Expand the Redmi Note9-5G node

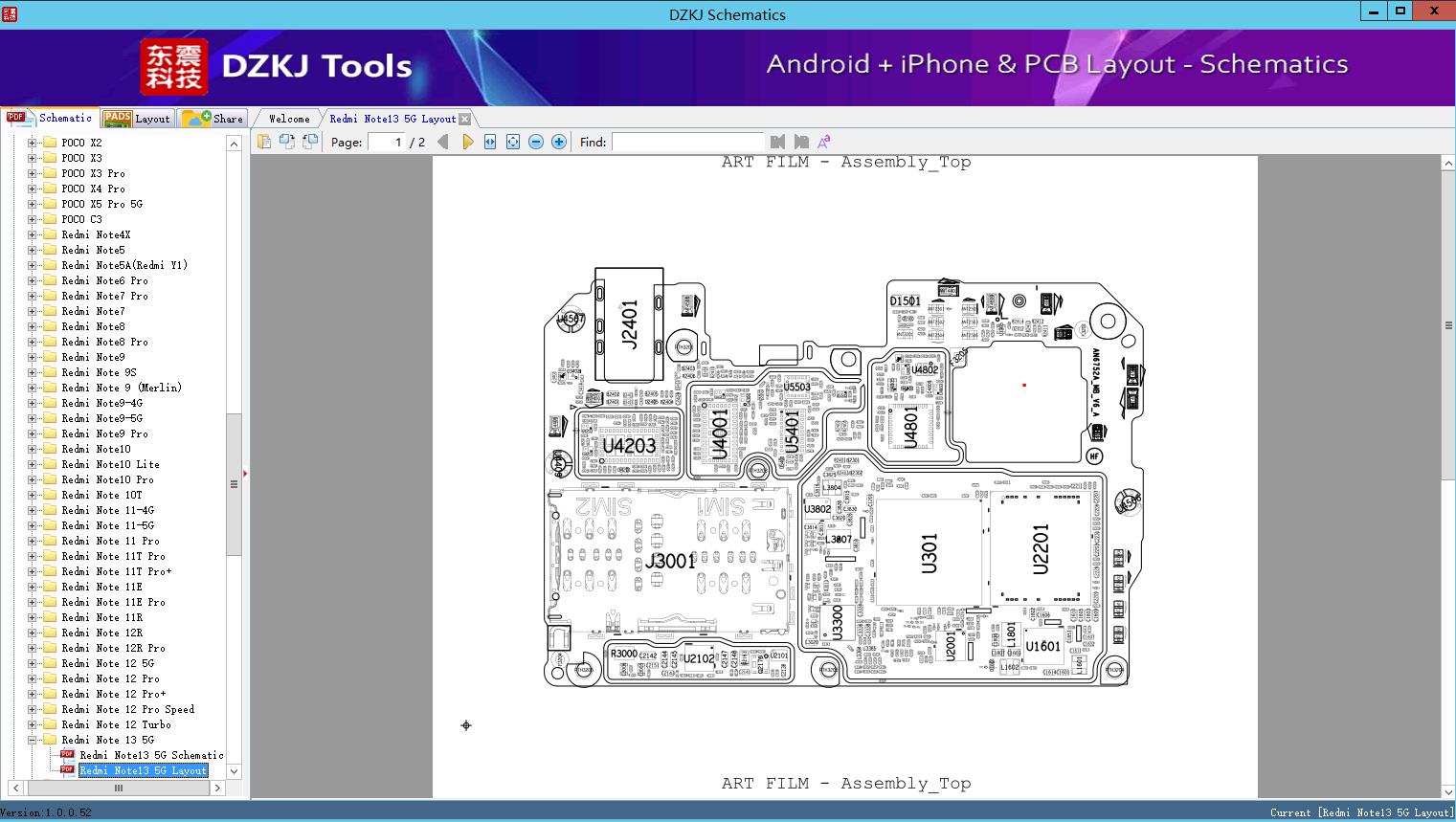32,418
